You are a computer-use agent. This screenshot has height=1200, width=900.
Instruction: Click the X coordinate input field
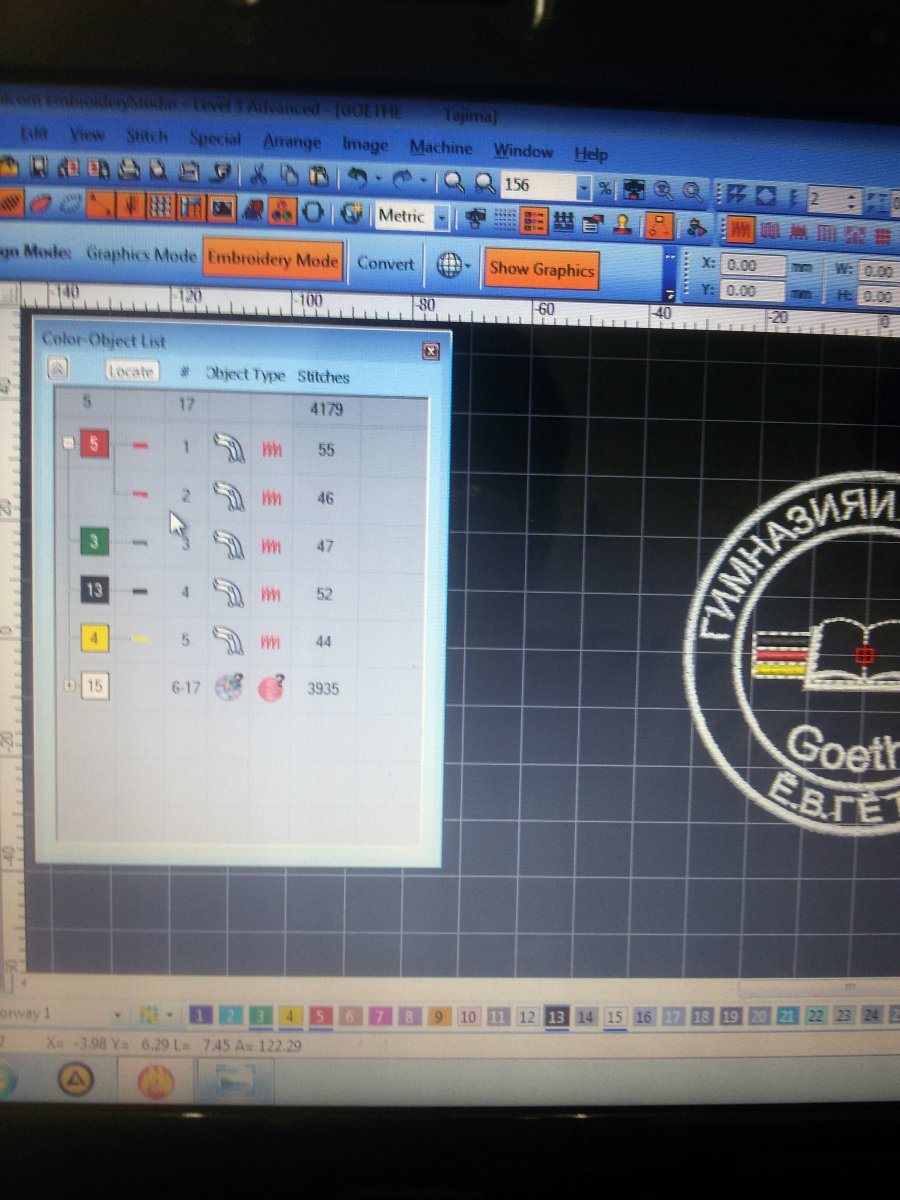click(752, 266)
